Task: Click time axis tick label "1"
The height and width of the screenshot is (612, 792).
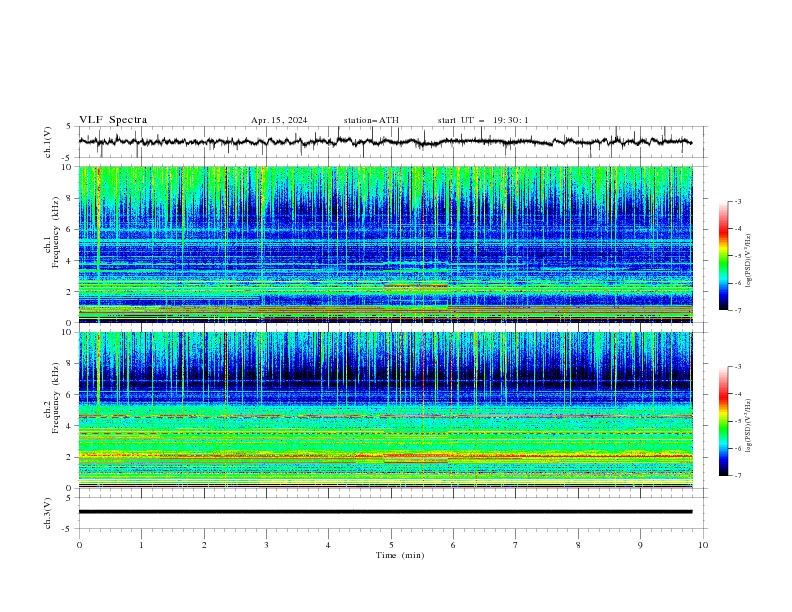Action: click(141, 545)
